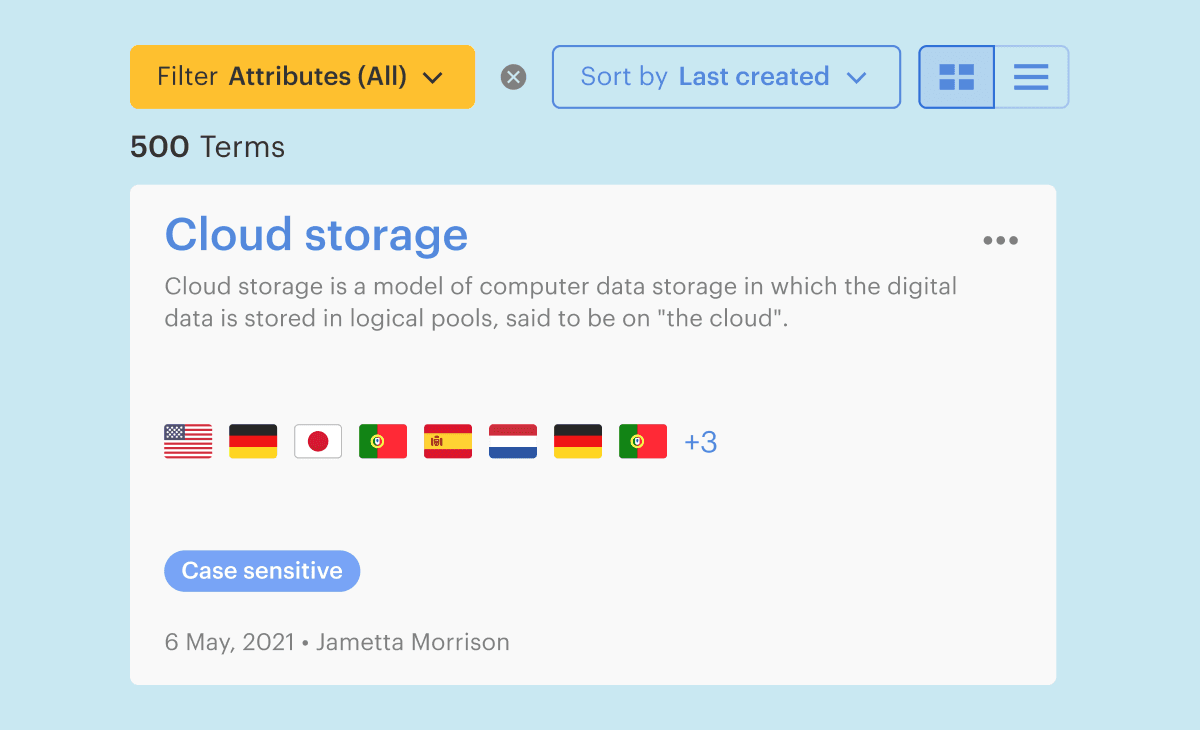
Task: Click the Portuguese flag next to +3
Action: 643,441
